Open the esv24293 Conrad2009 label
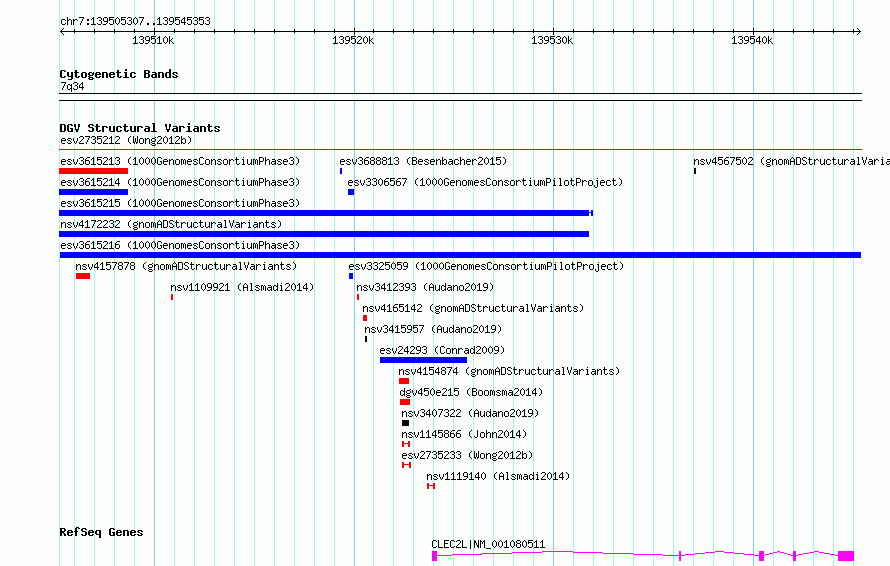 (442, 350)
